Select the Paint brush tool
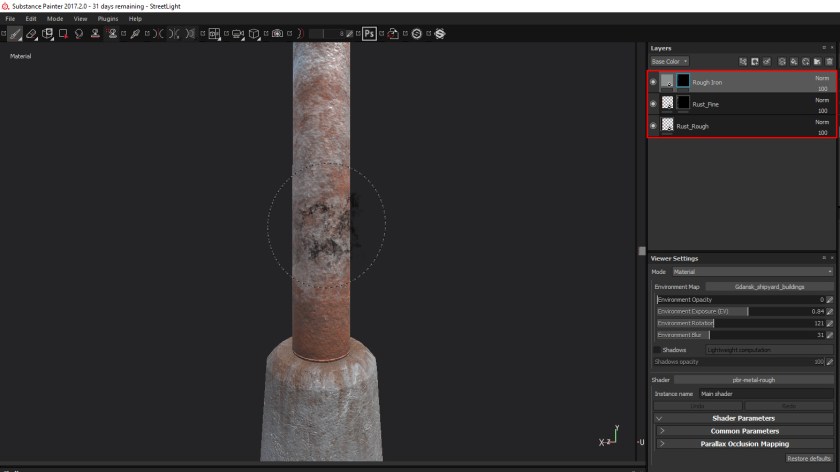Image resolution: width=840 pixels, height=472 pixels. [x=15, y=33]
